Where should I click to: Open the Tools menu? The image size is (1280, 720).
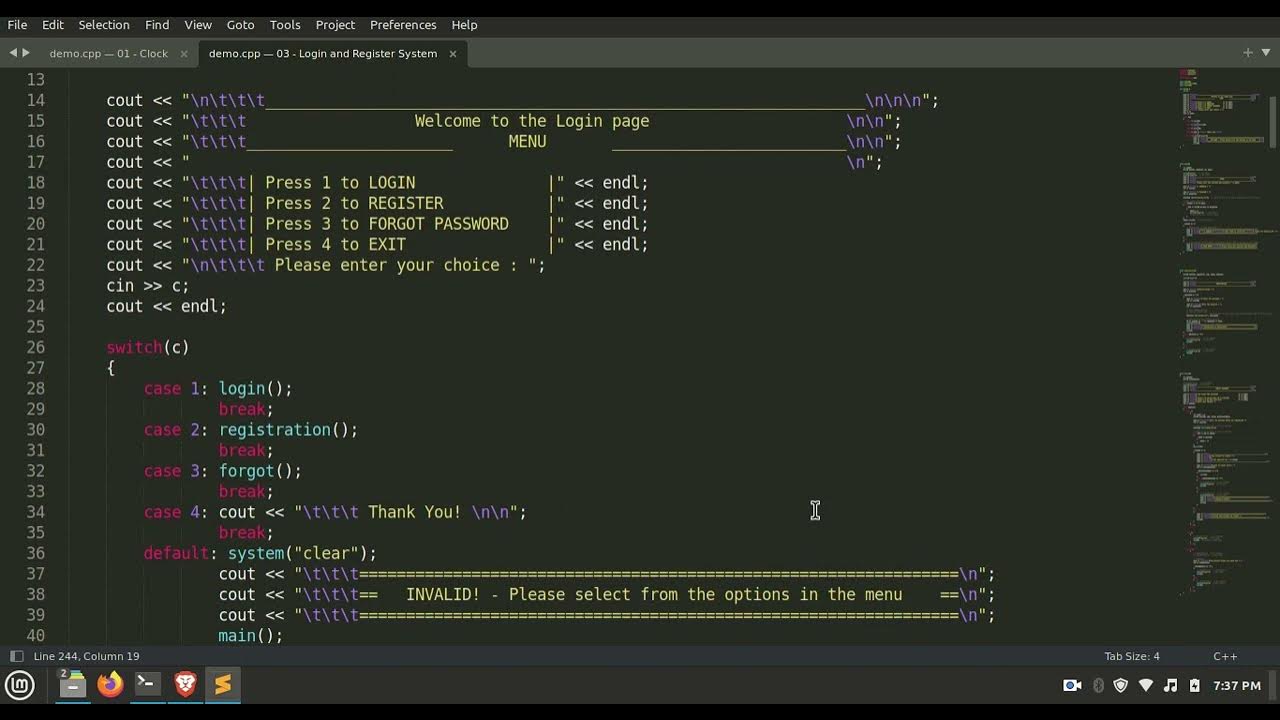[x=285, y=24]
